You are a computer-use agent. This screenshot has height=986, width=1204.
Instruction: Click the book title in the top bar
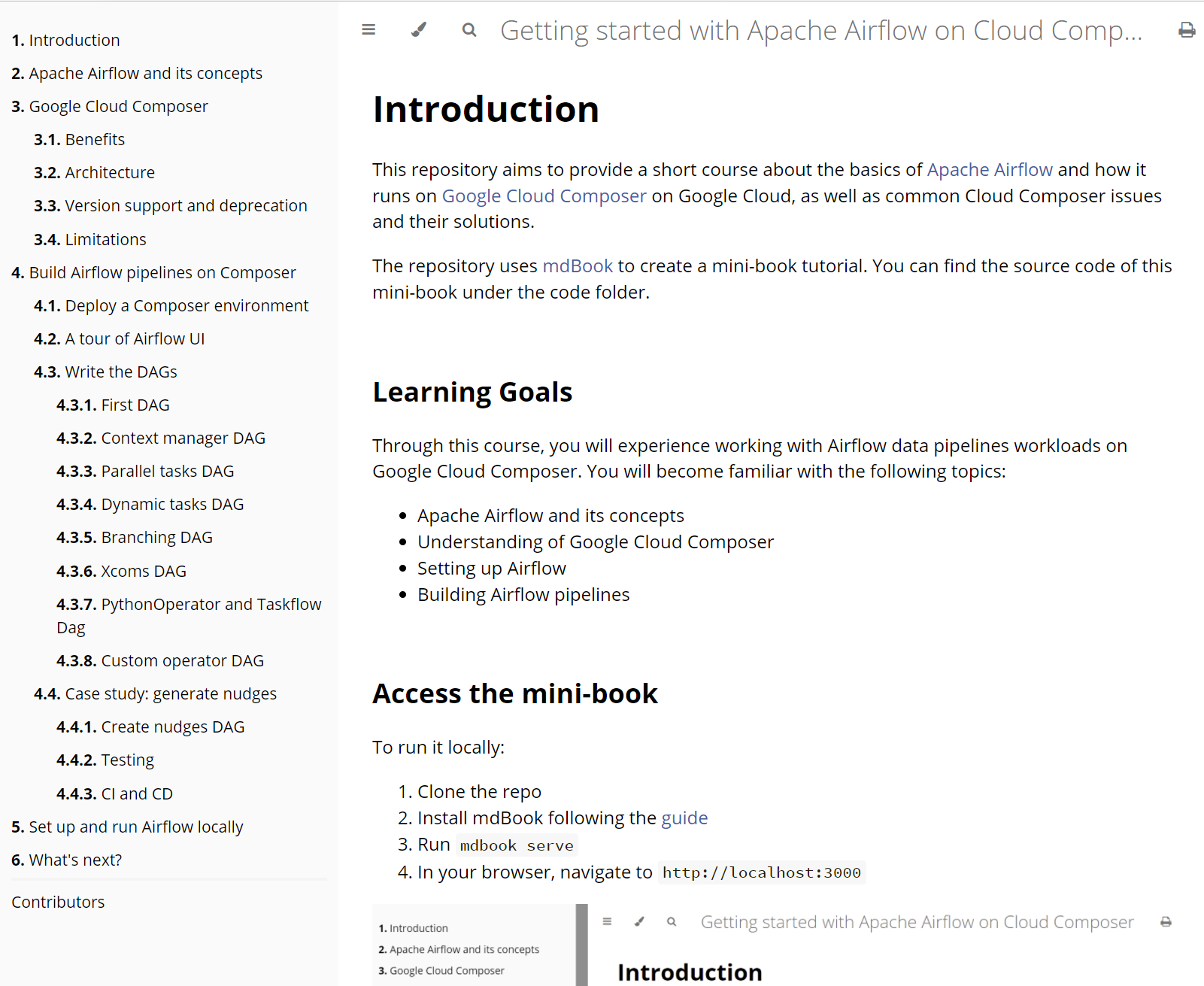[821, 31]
